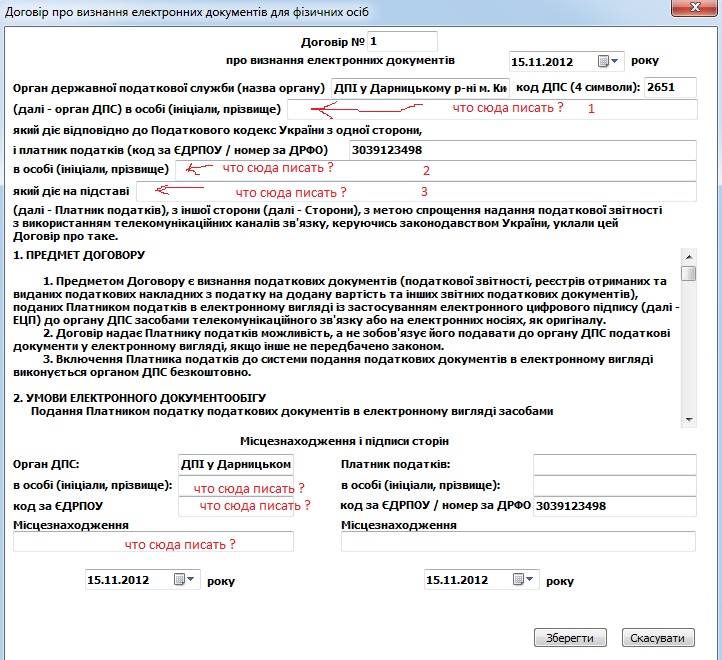Image resolution: width=722 pixels, height=660 pixels.
Task: Click the calendar icon in the top date field
Action: click(x=604, y=61)
